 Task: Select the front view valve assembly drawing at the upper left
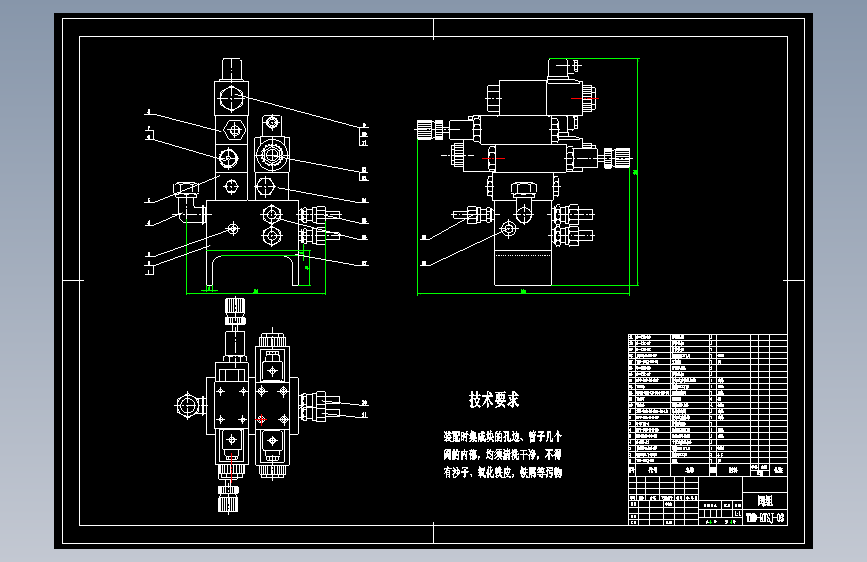coord(257,176)
